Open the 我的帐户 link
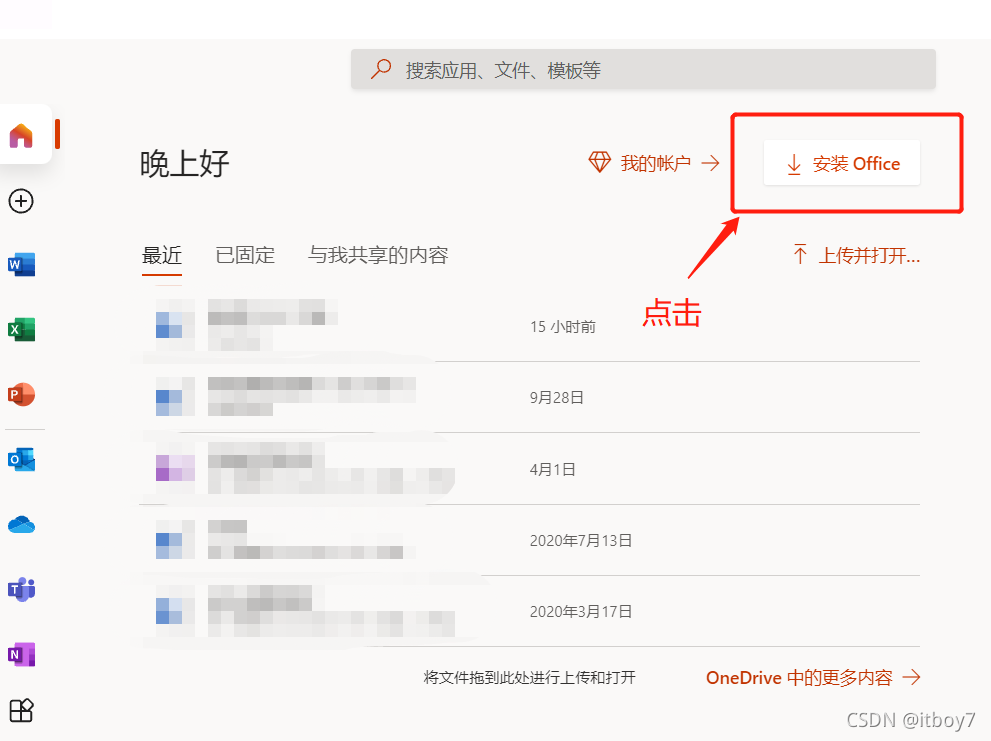Viewport: 991px width, 741px height. click(x=655, y=163)
